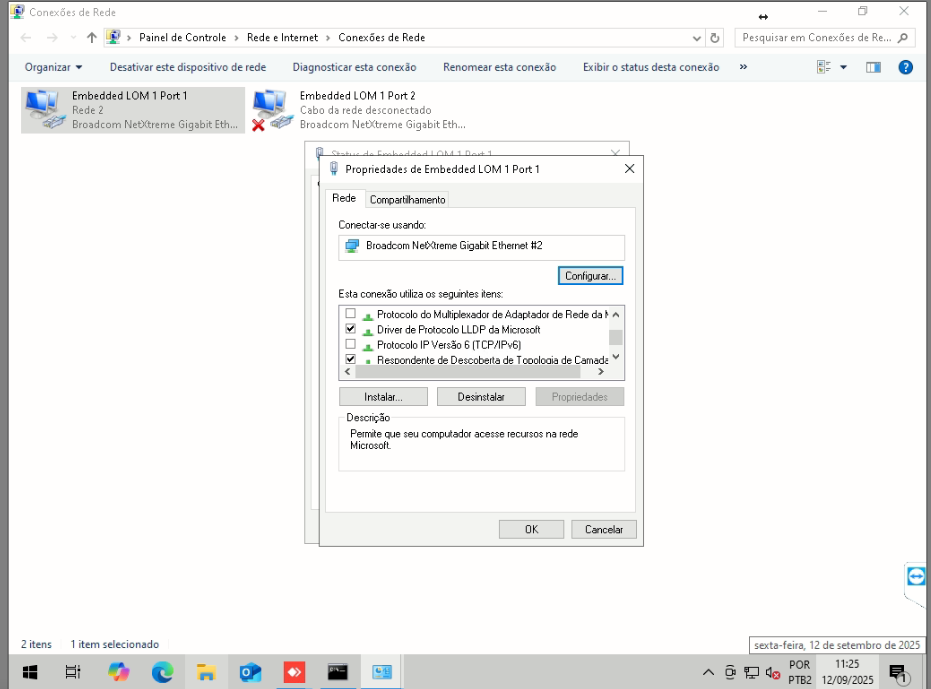This screenshot has width=931, height=689.
Task: Open the Organizar dropdown menu
Action: (x=53, y=67)
